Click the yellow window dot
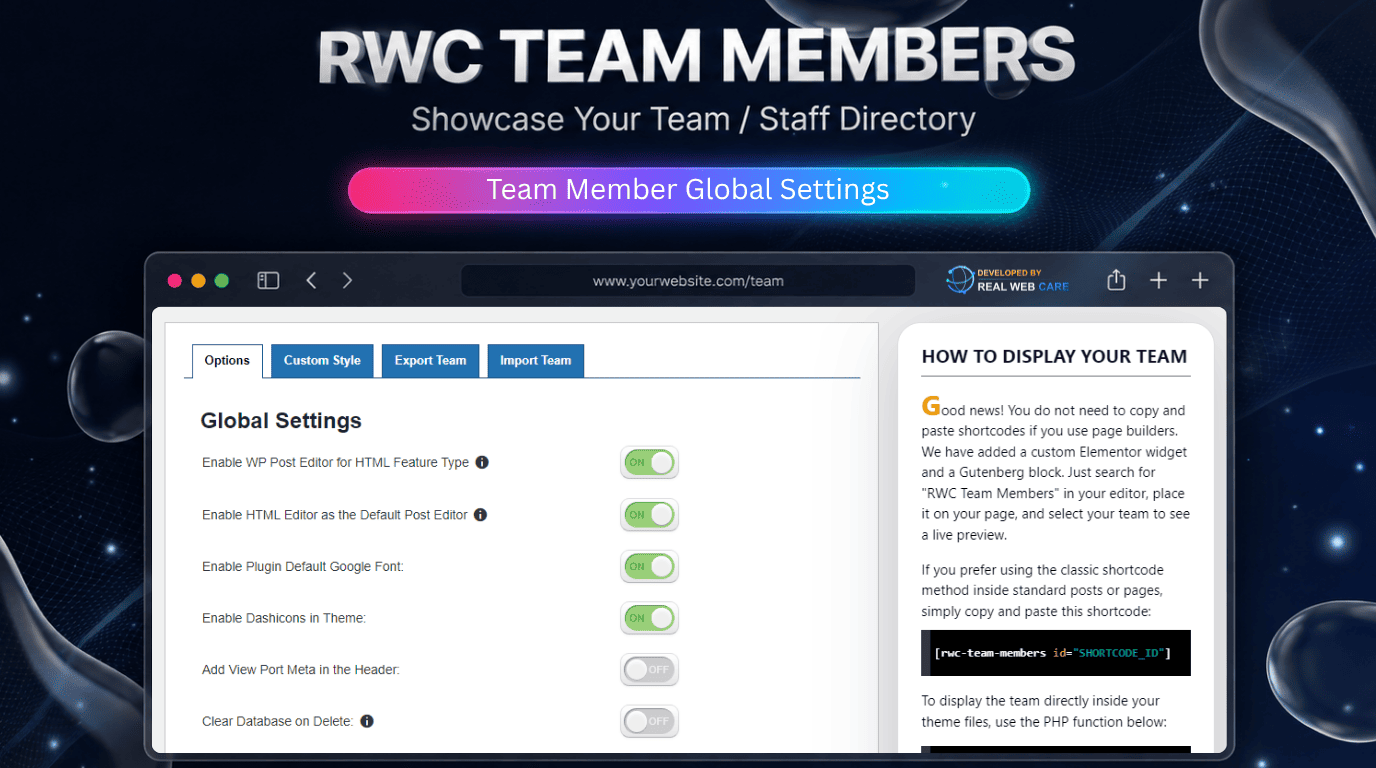This screenshot has height=768, width=1376. pos(198,281)
